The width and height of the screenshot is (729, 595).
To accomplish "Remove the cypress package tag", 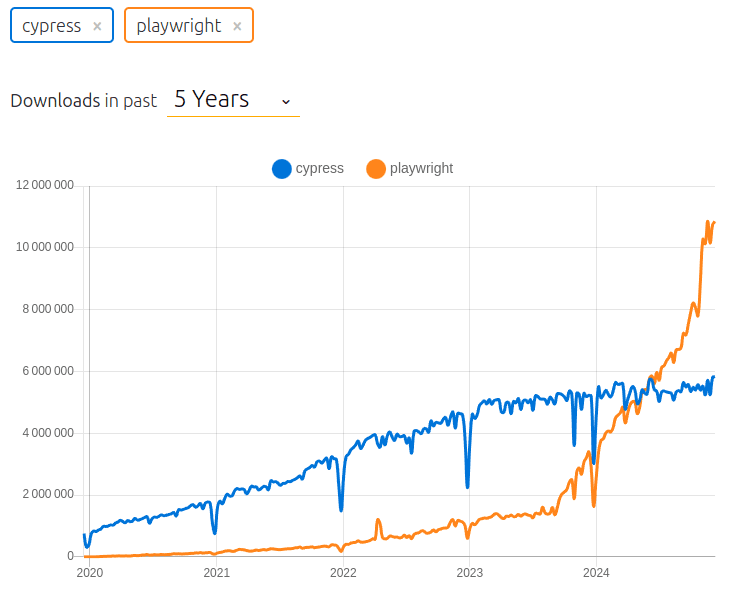I will coord(97,26).
